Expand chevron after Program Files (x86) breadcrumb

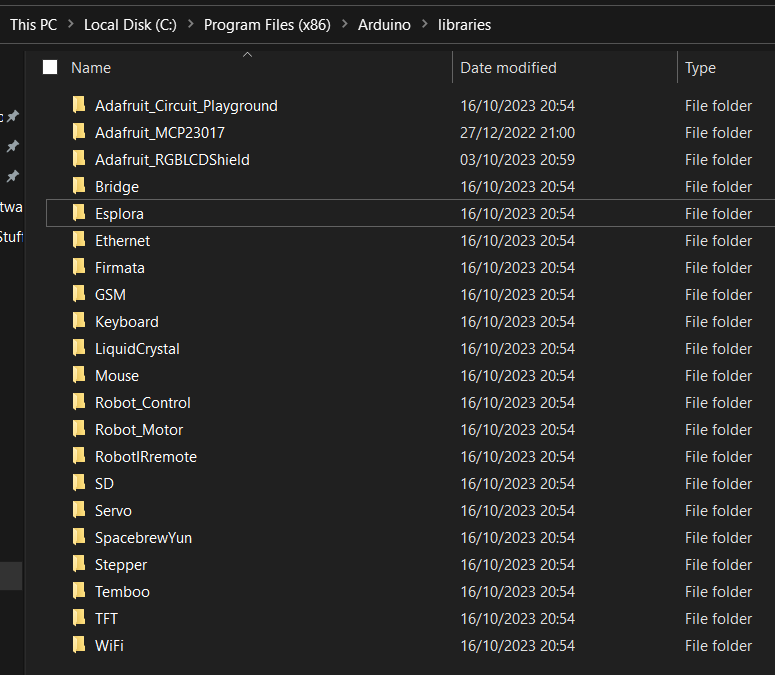[x=344, y=24]
